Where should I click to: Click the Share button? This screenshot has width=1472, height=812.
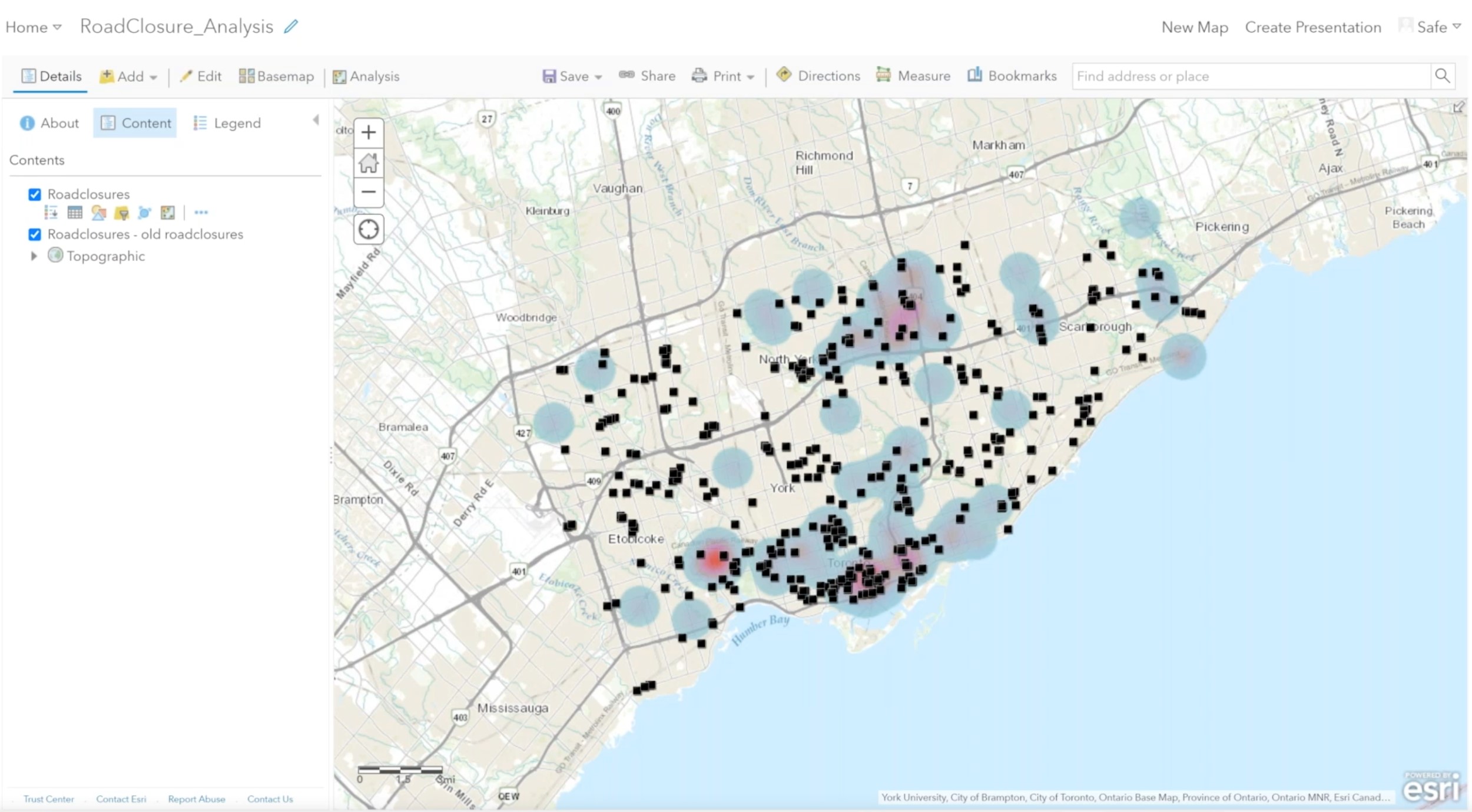pyautogui.click(x=648, y=76)
